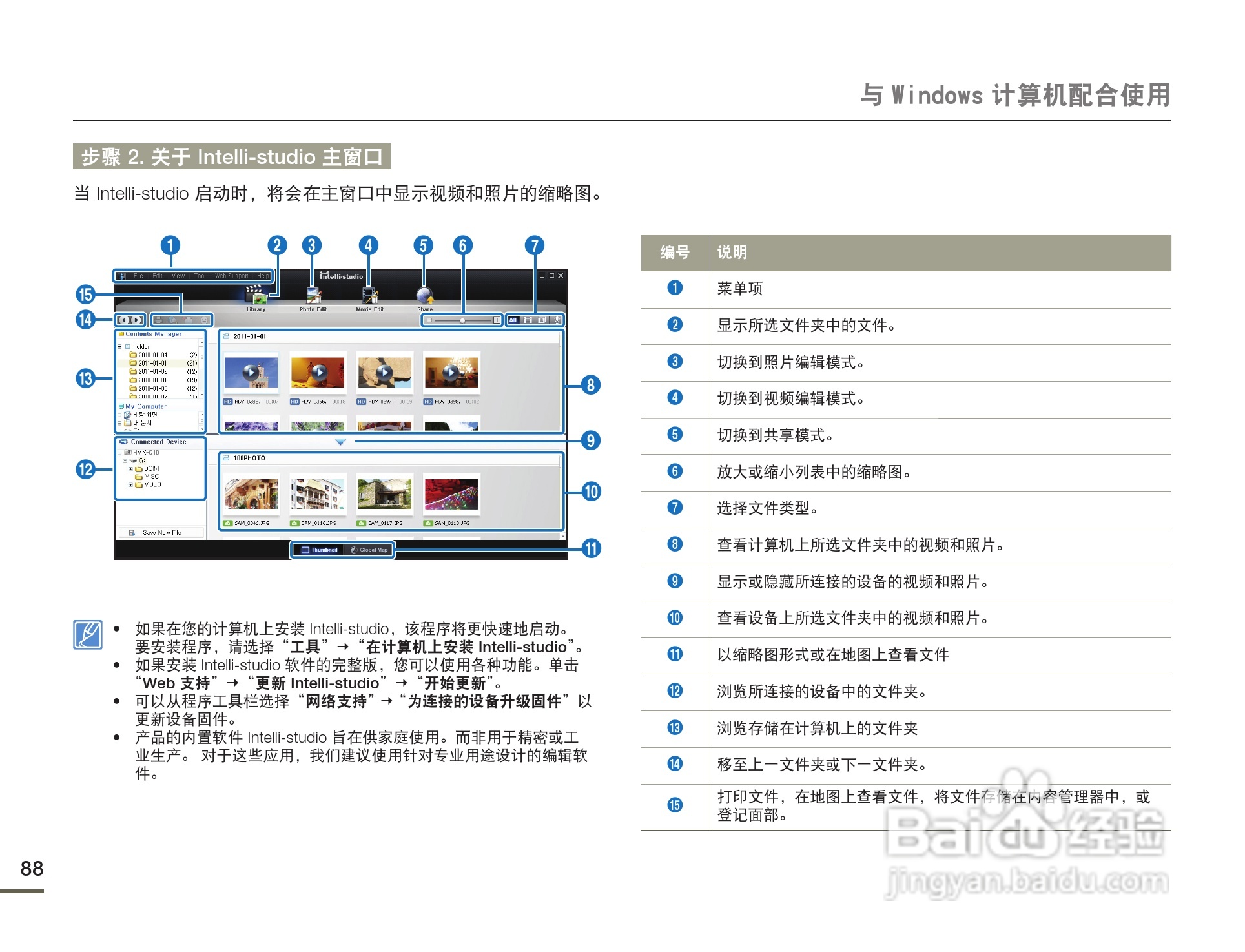The width and height of the screenshot is (1245, 952).
Task: Filter to video files only
Action: pyautogui.click(x=528, y=320)
